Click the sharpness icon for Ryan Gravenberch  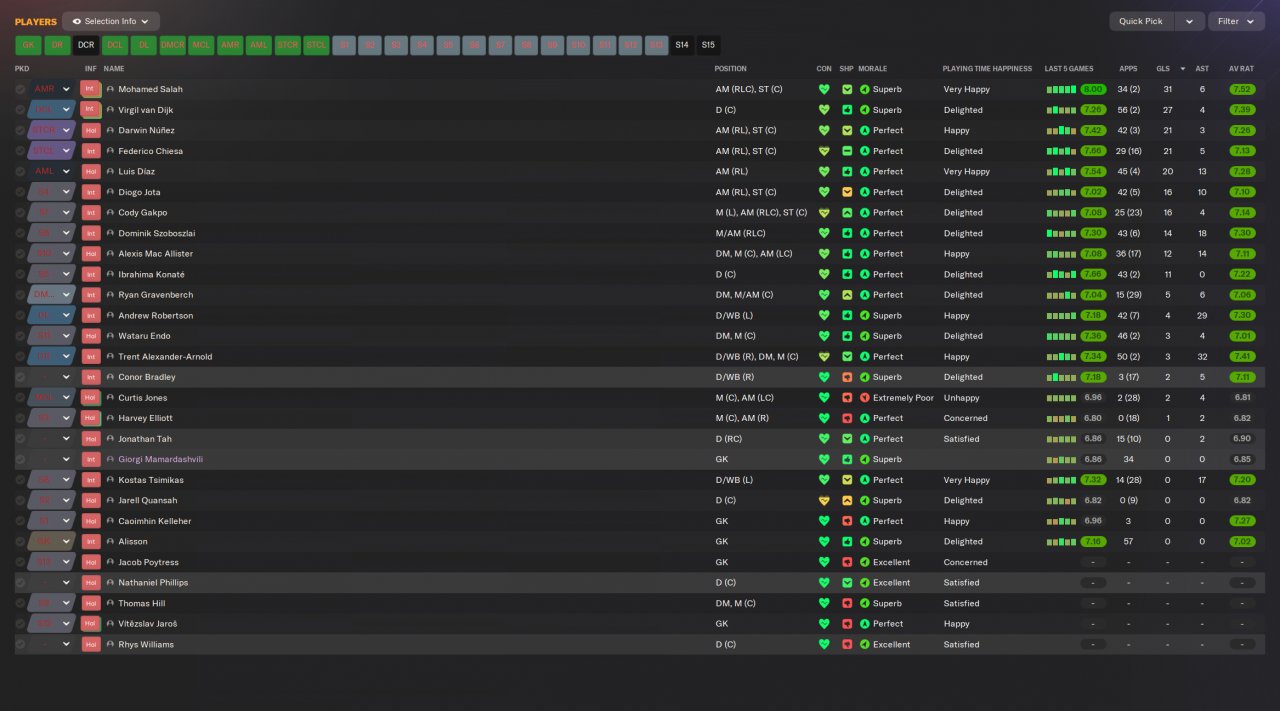847,295
